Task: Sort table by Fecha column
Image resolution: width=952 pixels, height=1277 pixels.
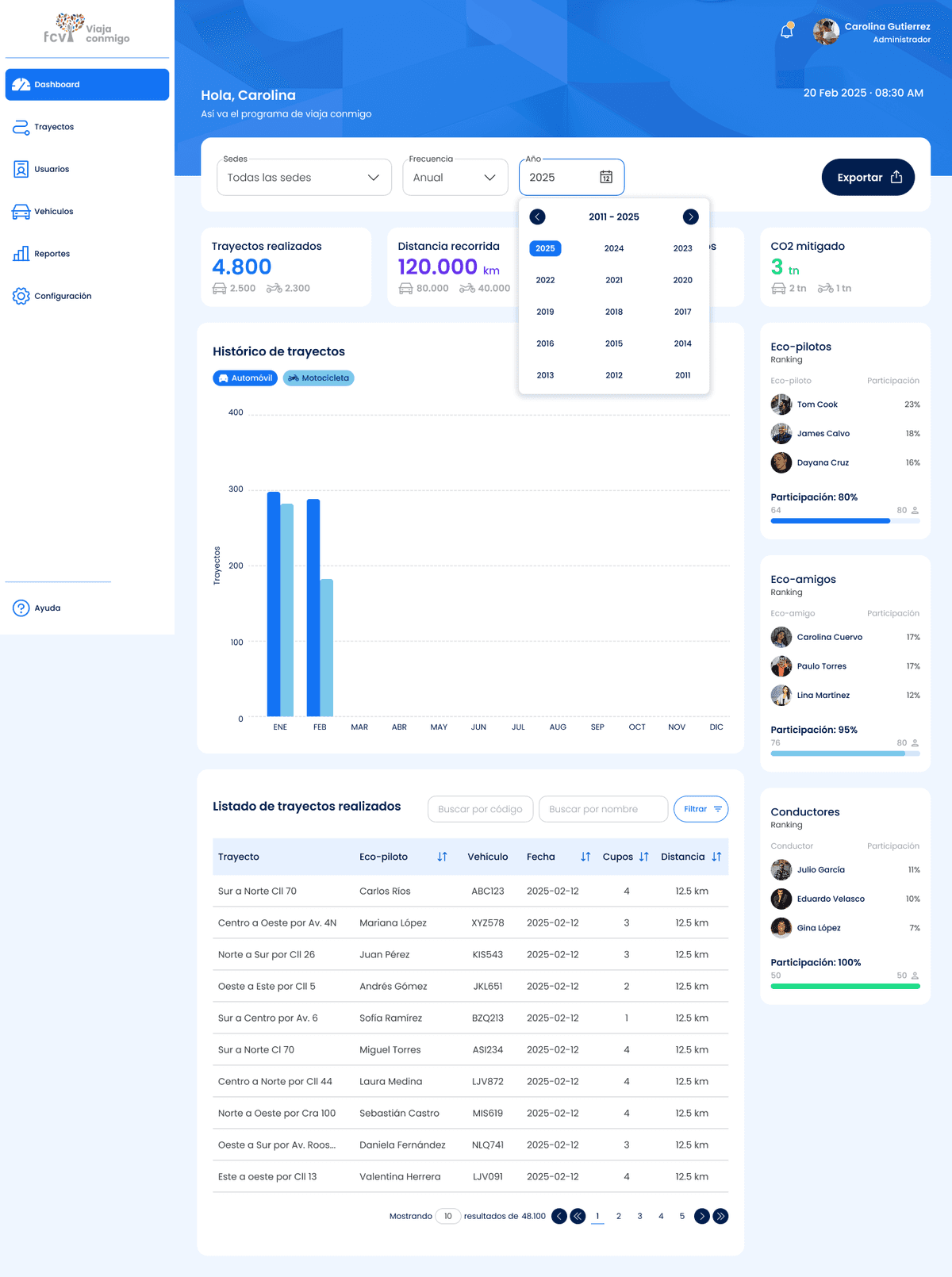Action: [x=585, y=857]
